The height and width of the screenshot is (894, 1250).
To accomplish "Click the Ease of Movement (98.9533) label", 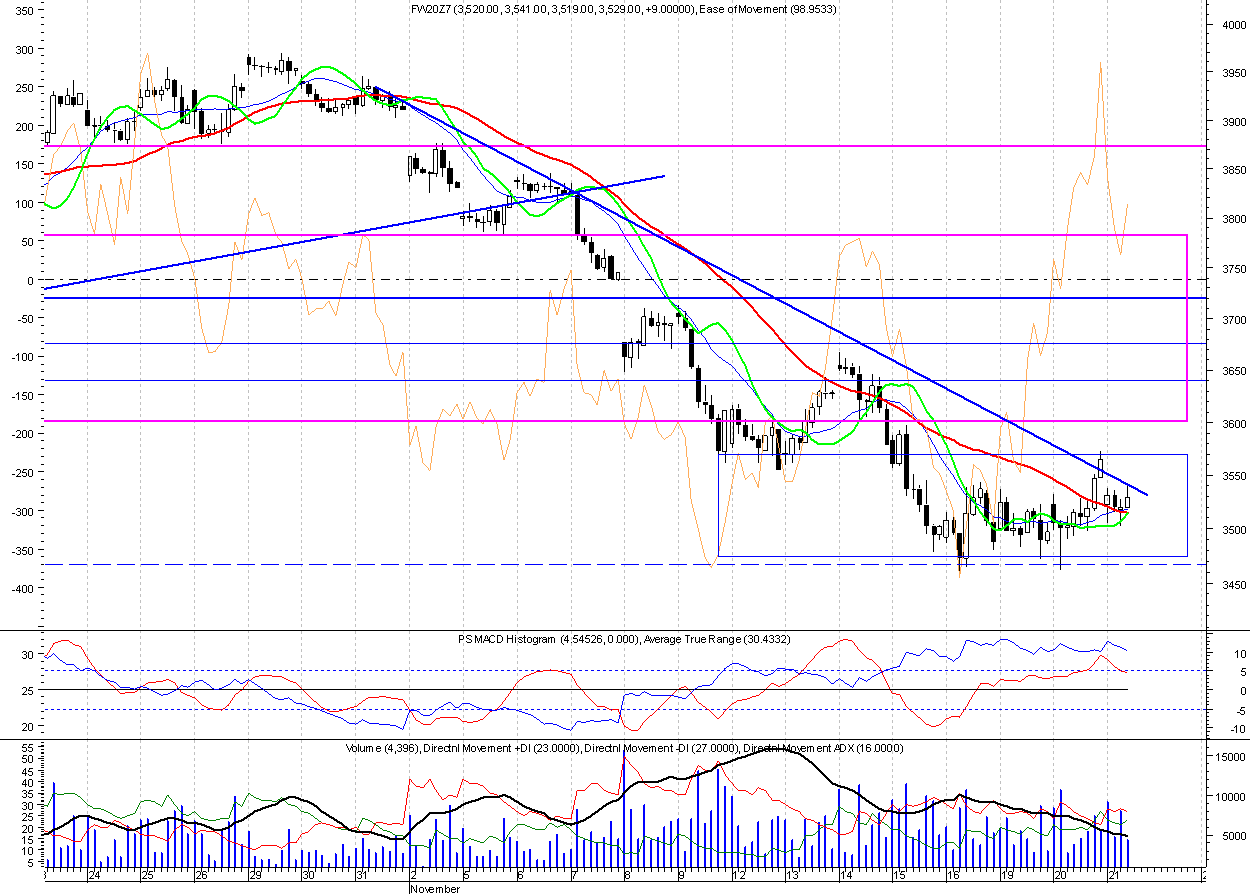I will pyautogui.click(x=766, y=9).
